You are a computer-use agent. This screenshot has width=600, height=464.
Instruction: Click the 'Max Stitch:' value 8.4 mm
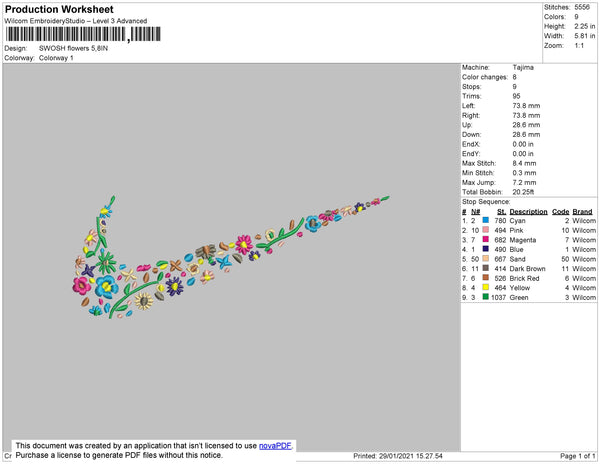(524, 163)
